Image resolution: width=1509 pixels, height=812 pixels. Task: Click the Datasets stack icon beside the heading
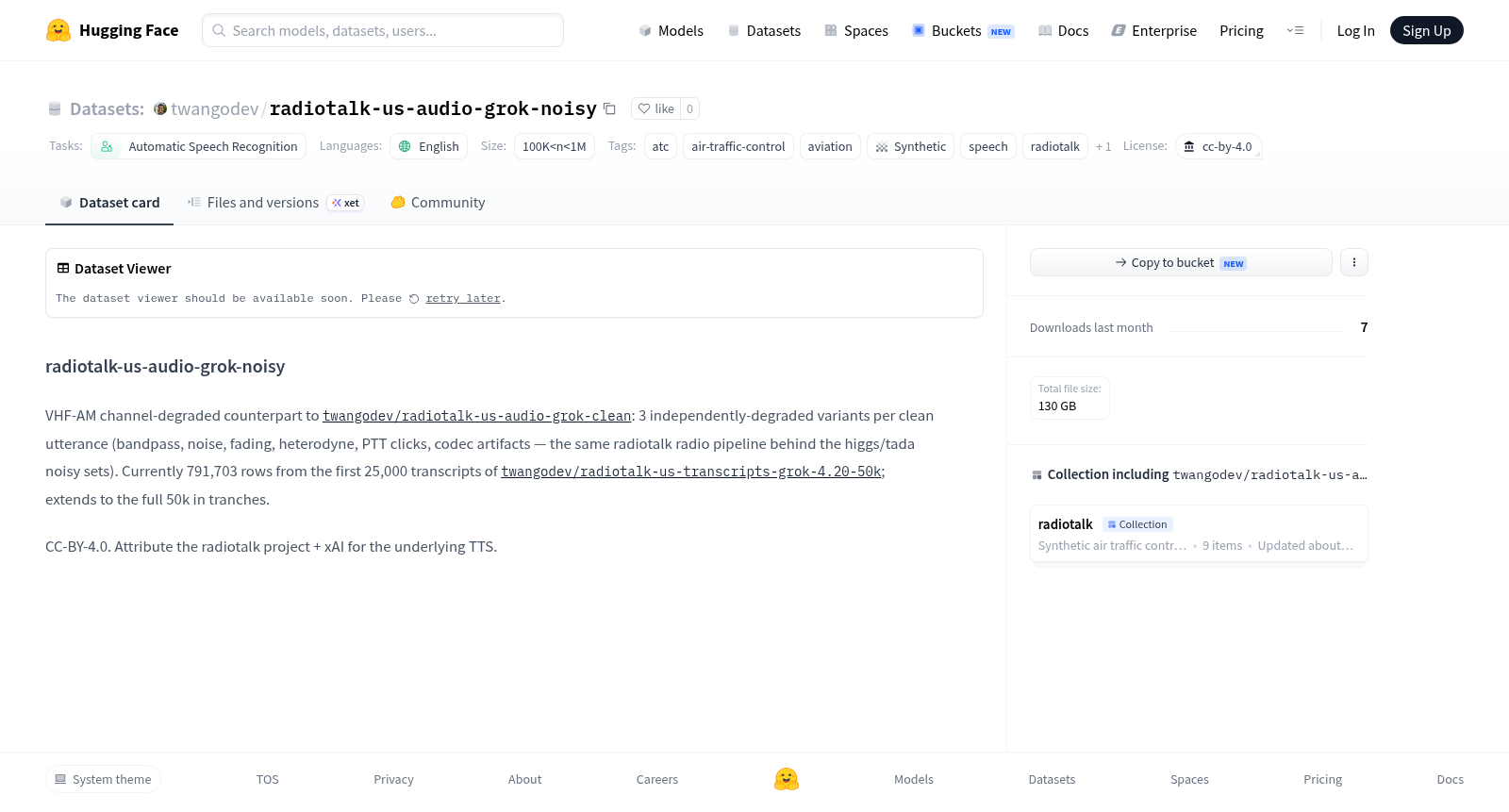[x=55, y=108]
